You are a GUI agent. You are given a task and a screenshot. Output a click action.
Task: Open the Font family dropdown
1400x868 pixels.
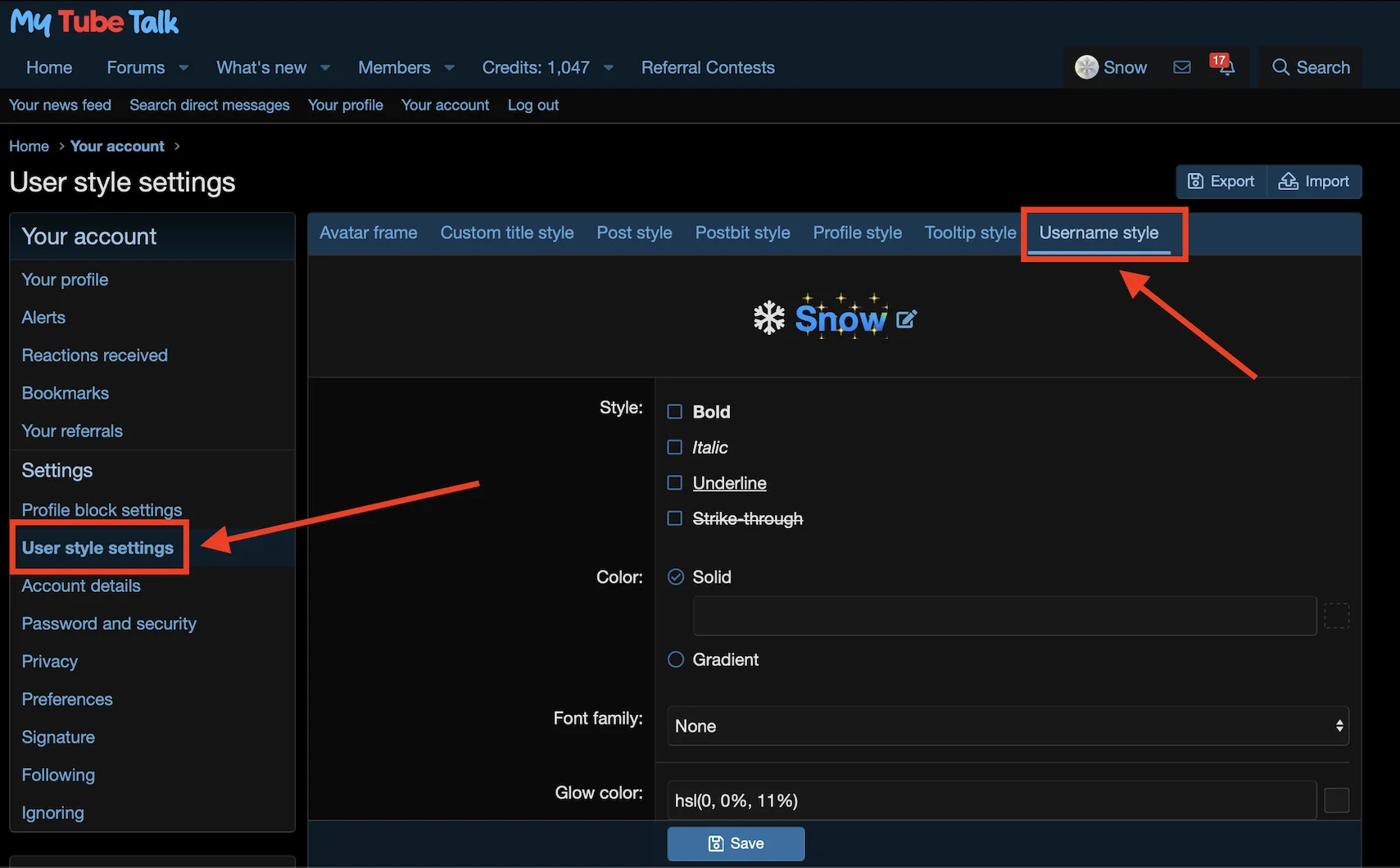(x=1008, y=726)
